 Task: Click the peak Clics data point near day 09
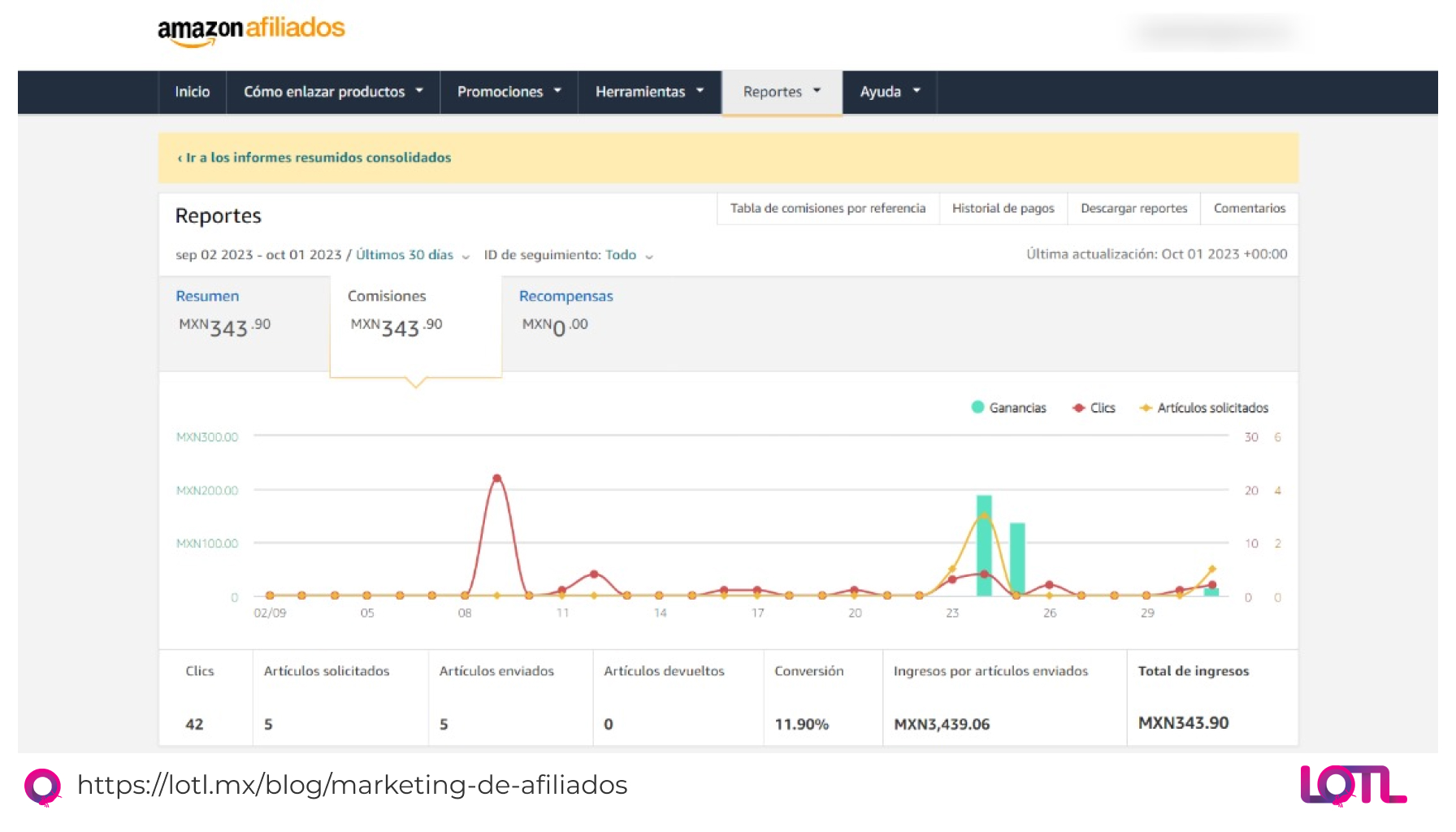pos(497,479)
